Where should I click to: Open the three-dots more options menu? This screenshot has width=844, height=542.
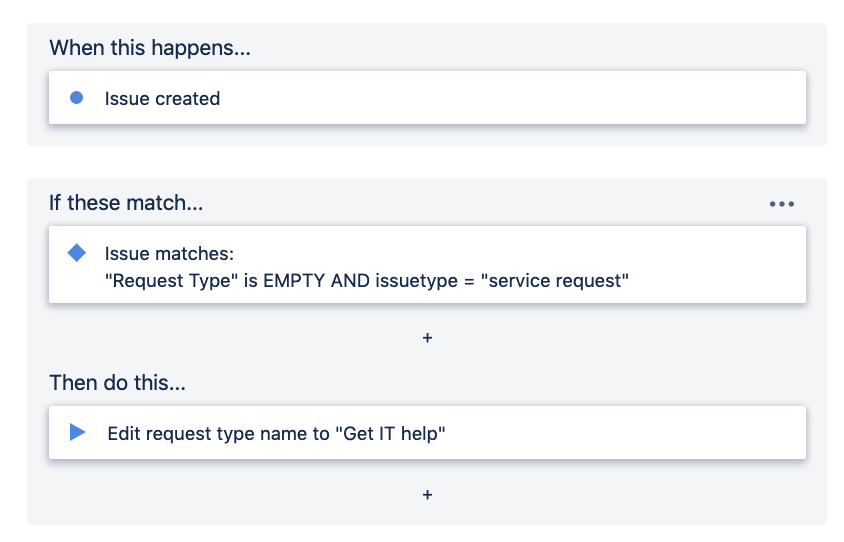pyautogui.click(x=781, y=204)
